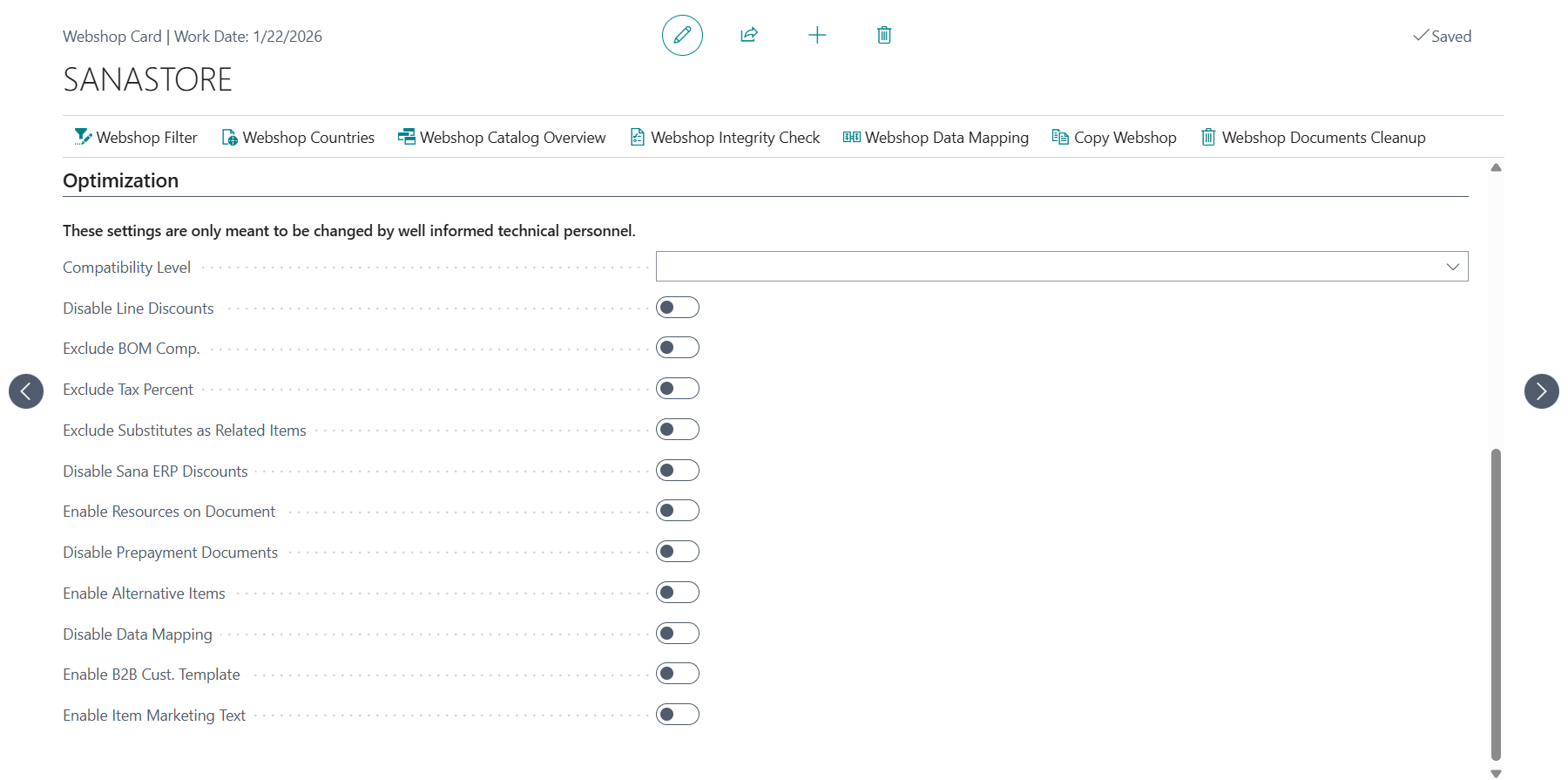Enable B2B Cust. Template switch
This screenshot has width=1568, height=780.
point(678,674)
